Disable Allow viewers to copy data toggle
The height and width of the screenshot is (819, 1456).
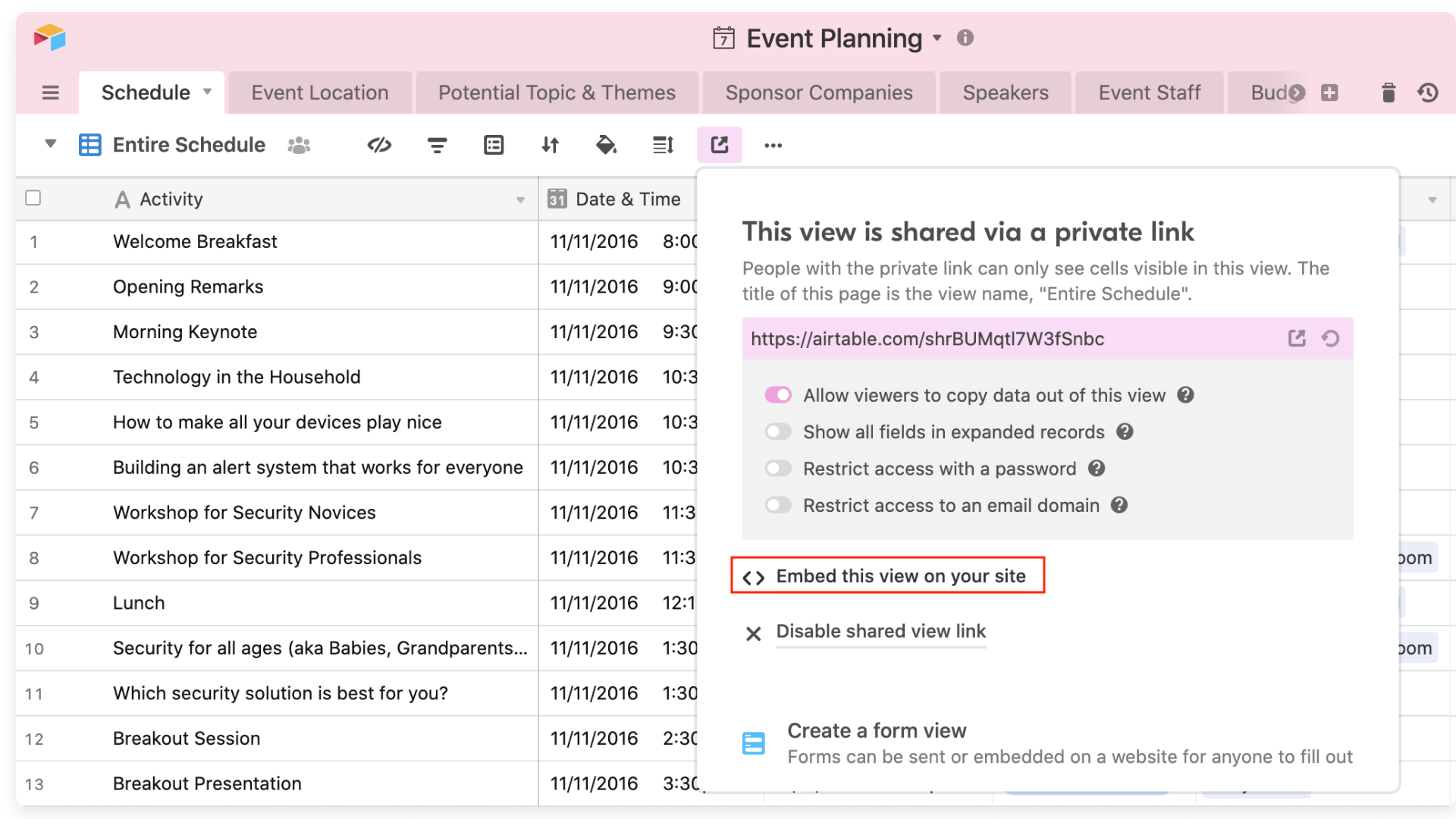click(778, 394)
